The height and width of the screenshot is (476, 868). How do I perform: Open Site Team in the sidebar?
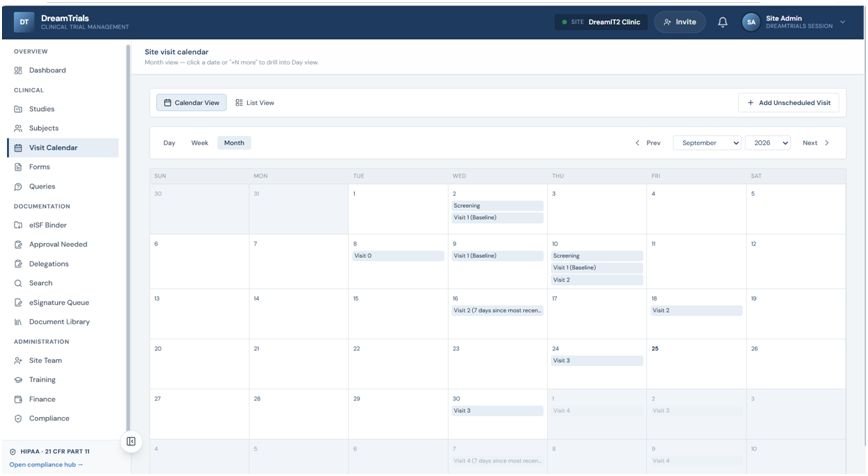(x=63, y=361)
